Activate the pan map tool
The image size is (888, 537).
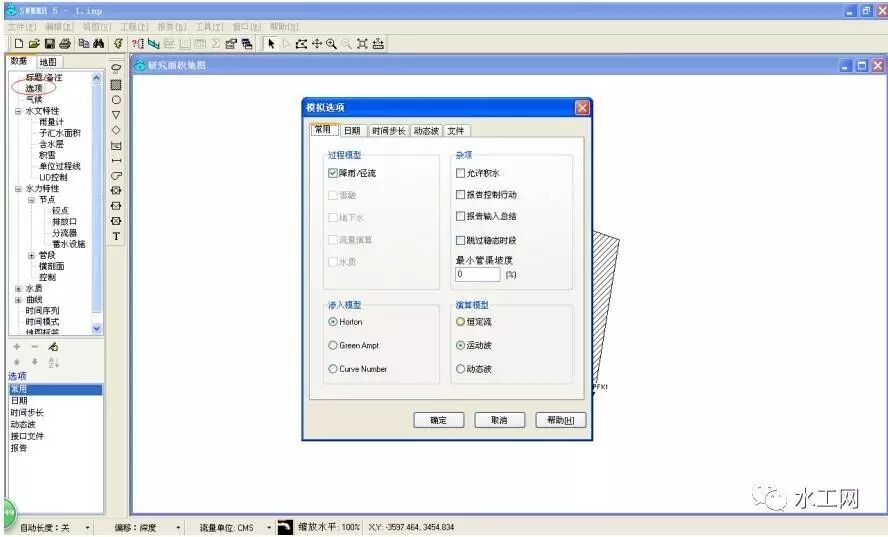(317, 44)
